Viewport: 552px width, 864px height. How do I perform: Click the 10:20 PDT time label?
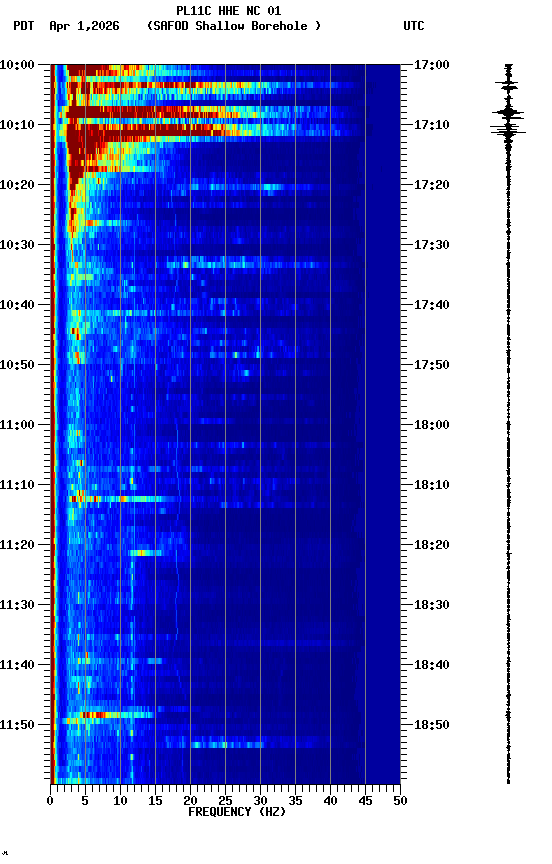17,185
